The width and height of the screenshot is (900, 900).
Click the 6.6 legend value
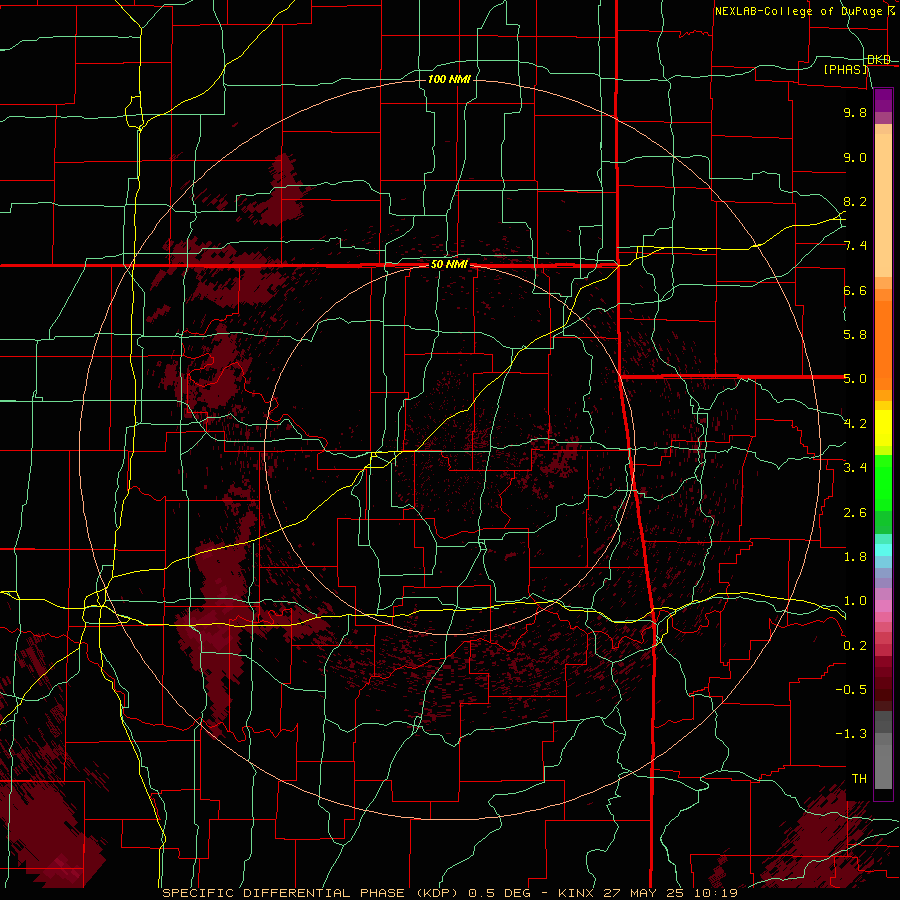tap(855, 290)
